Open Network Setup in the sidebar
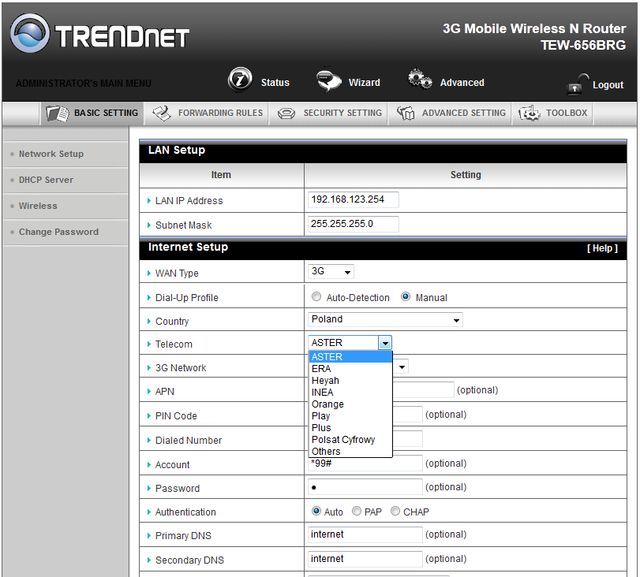 pos(51,154)
